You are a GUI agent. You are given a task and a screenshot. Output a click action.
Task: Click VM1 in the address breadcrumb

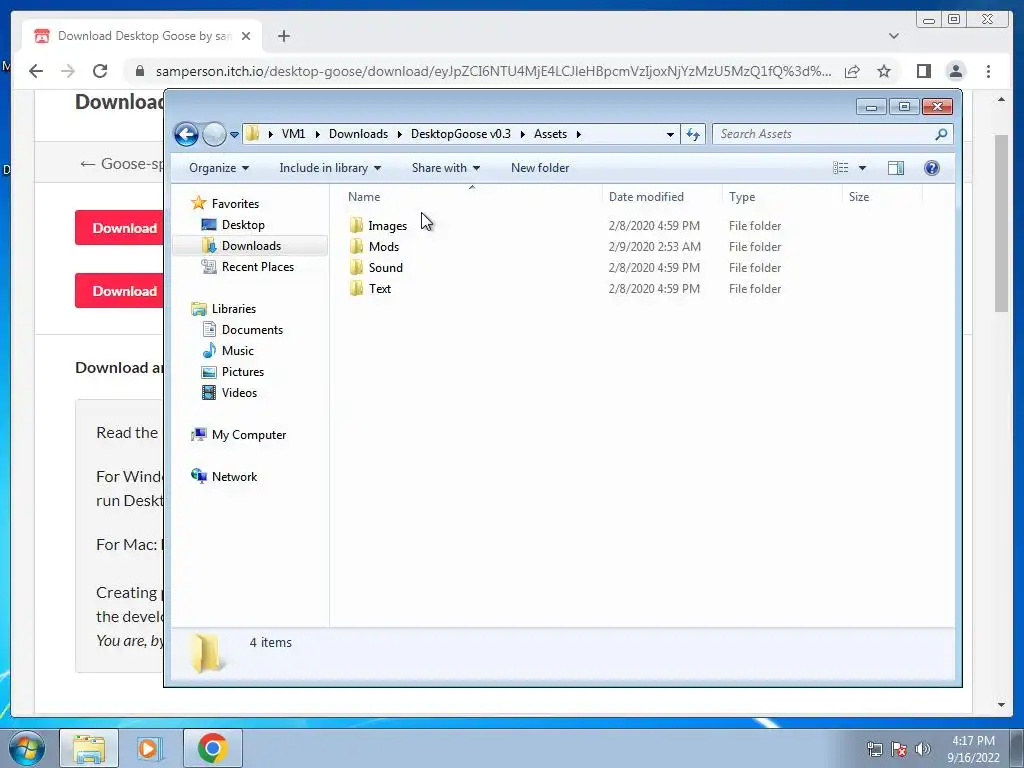[x=293, y=134]
